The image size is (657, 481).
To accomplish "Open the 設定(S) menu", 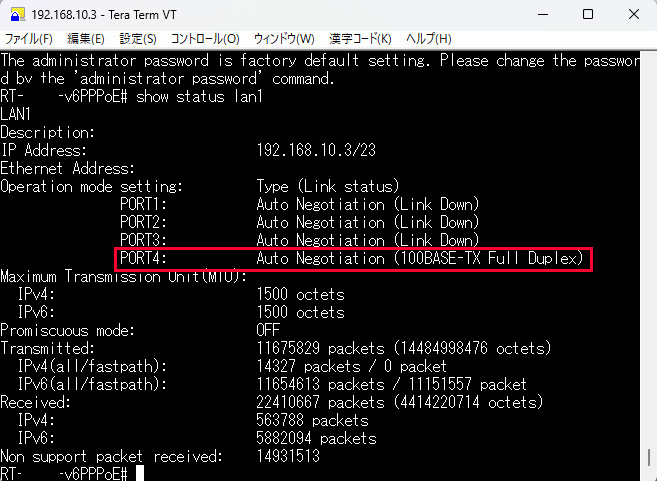I will [x=138, y=39].
